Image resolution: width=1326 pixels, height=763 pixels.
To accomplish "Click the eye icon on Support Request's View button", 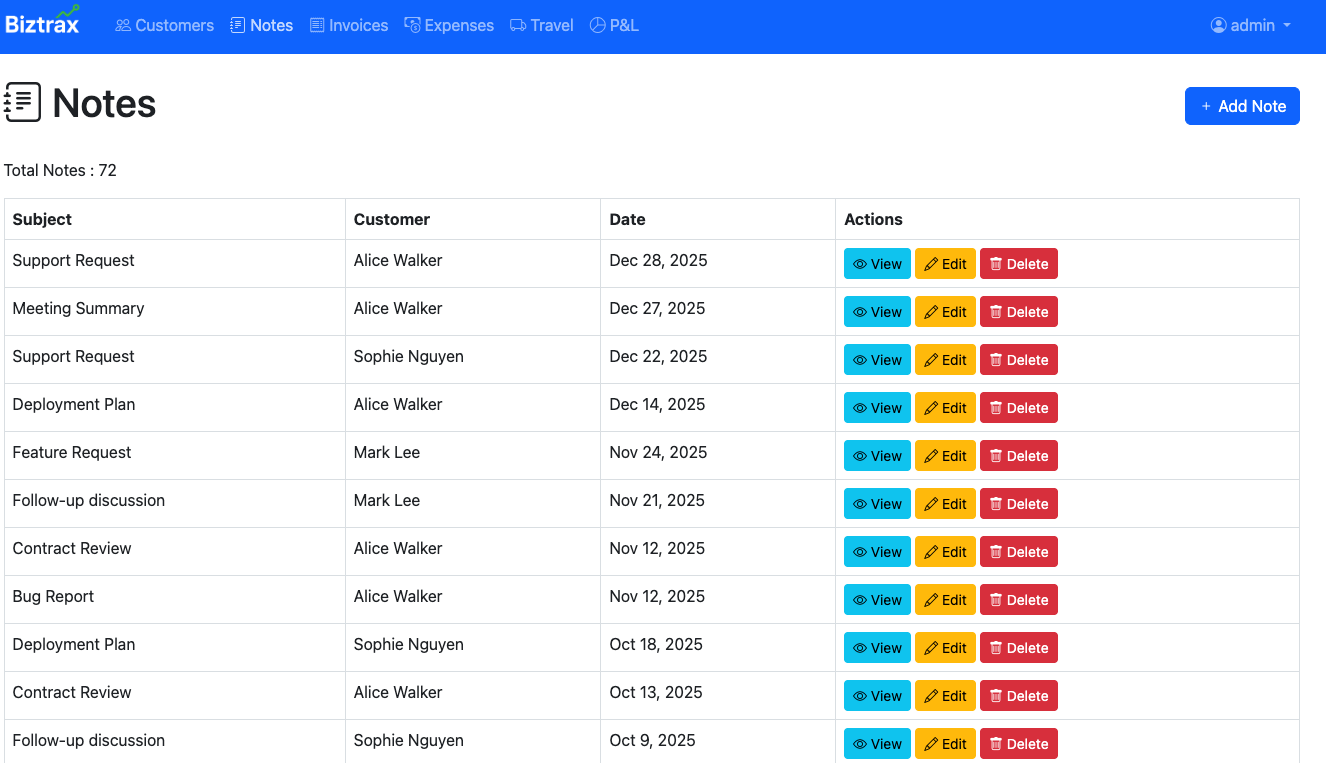I will (x=860, y=263).
